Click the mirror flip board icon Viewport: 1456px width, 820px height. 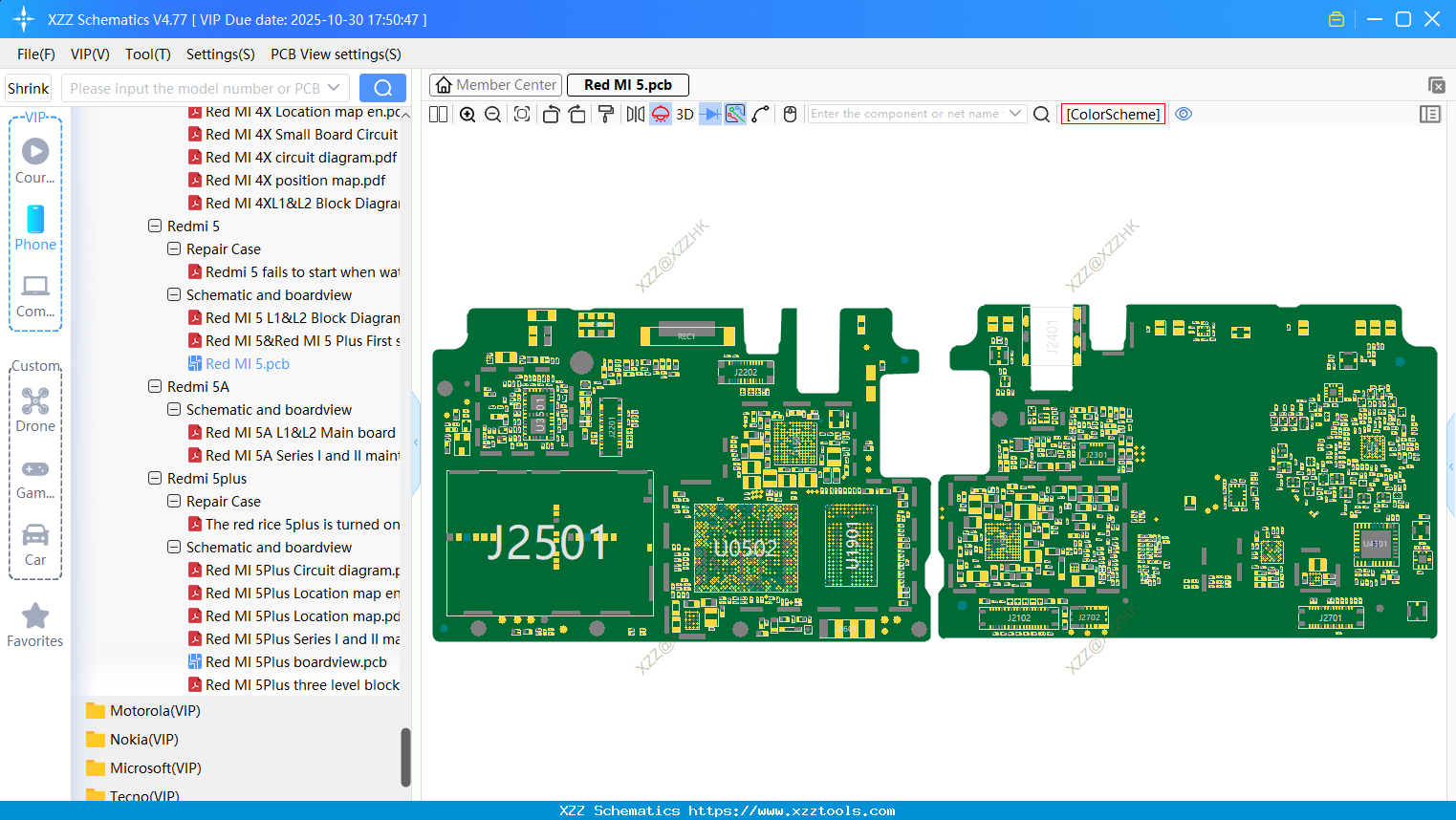(635, 115)
